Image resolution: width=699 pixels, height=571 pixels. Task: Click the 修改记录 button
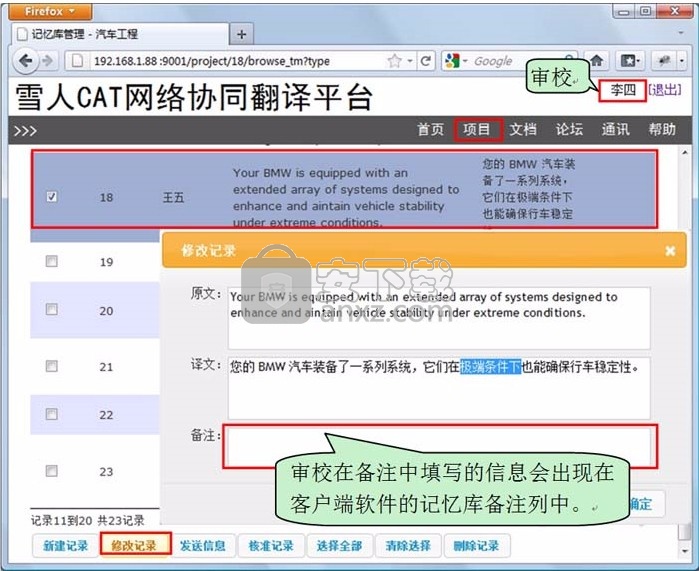134,546
